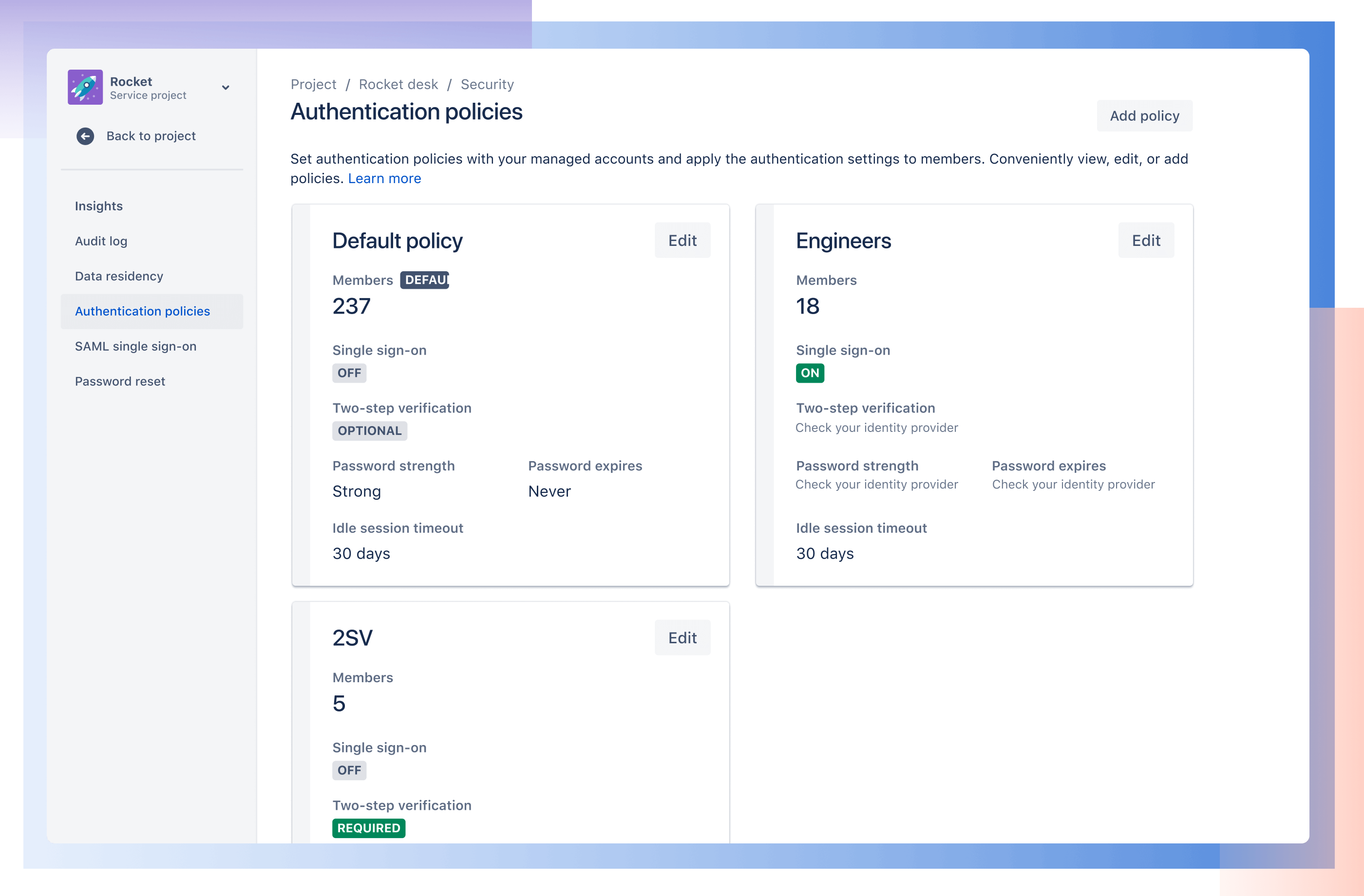
Task: Click Edit button on Engineers policy
Action: click(1145, 239)
